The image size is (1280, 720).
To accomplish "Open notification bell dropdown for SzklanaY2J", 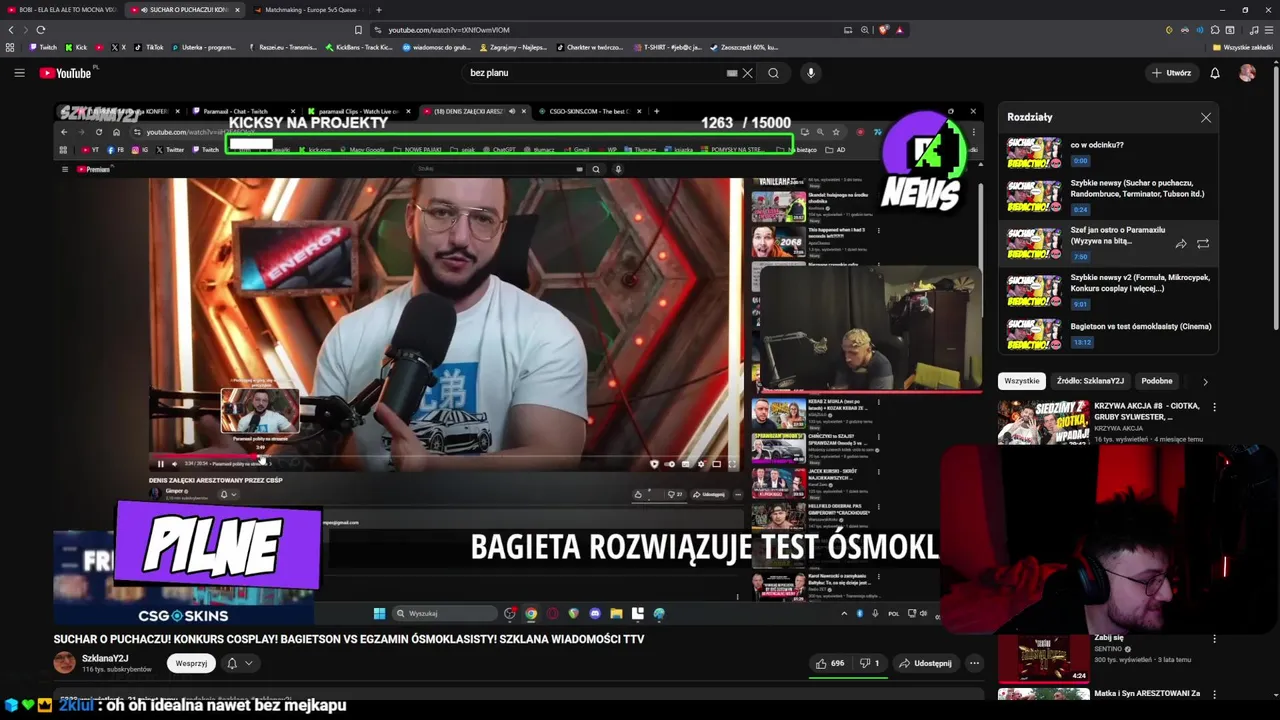I will tap(240, 663).
